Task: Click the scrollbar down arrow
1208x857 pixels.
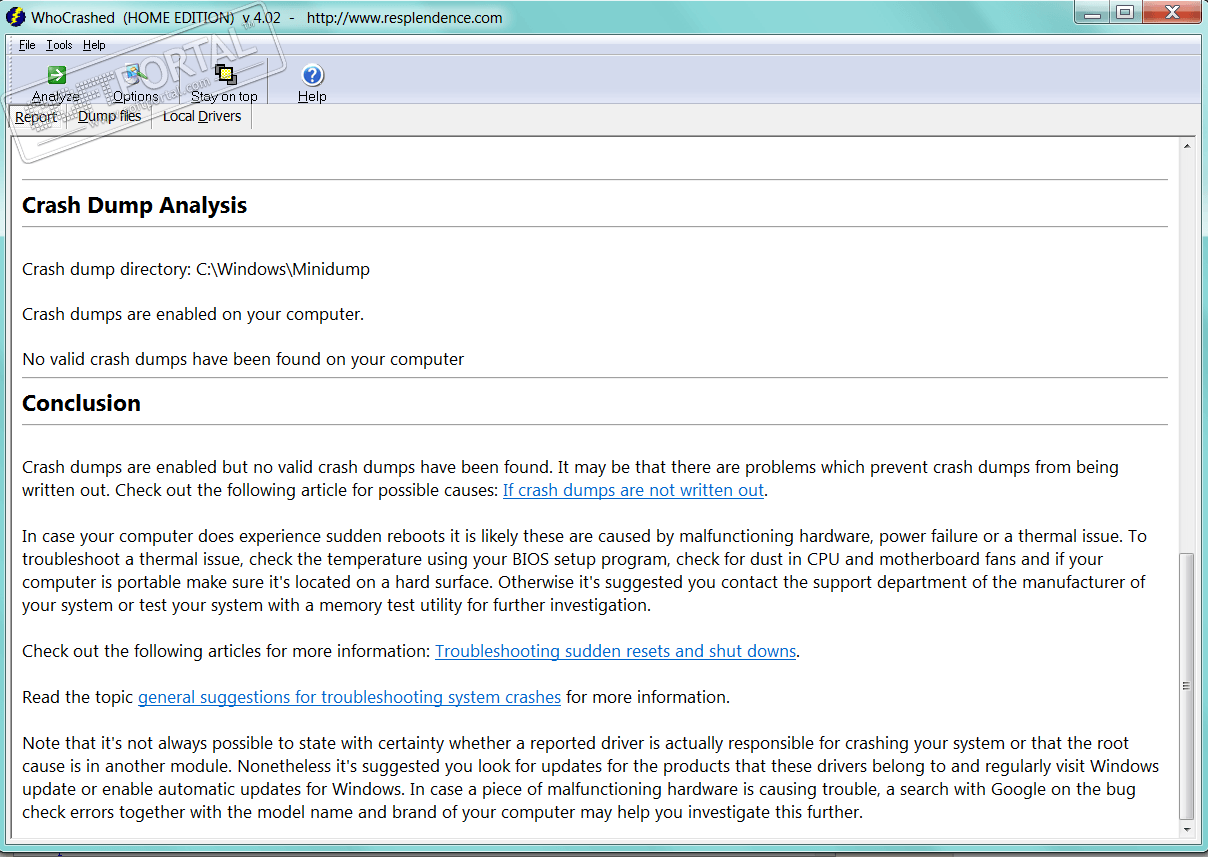Action: click(x=1187, y=829)
